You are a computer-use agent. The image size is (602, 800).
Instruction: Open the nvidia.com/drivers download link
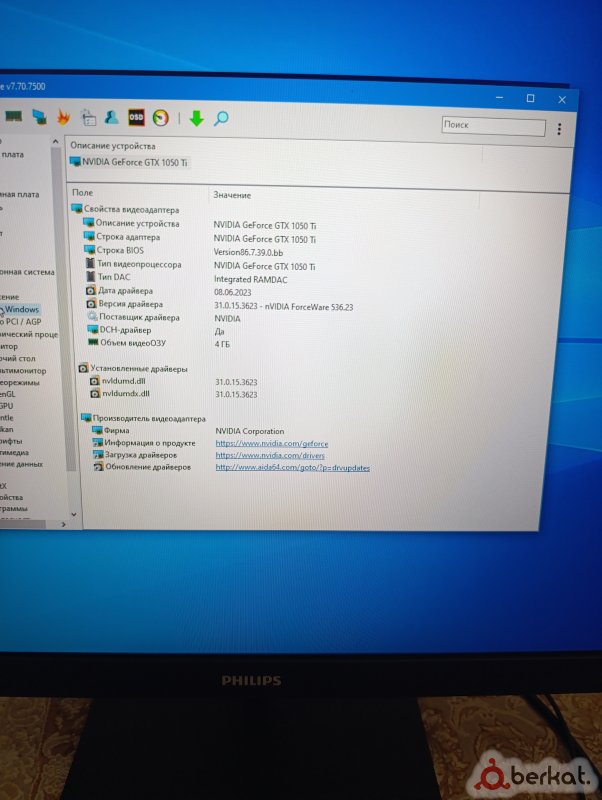click(270, 455)
